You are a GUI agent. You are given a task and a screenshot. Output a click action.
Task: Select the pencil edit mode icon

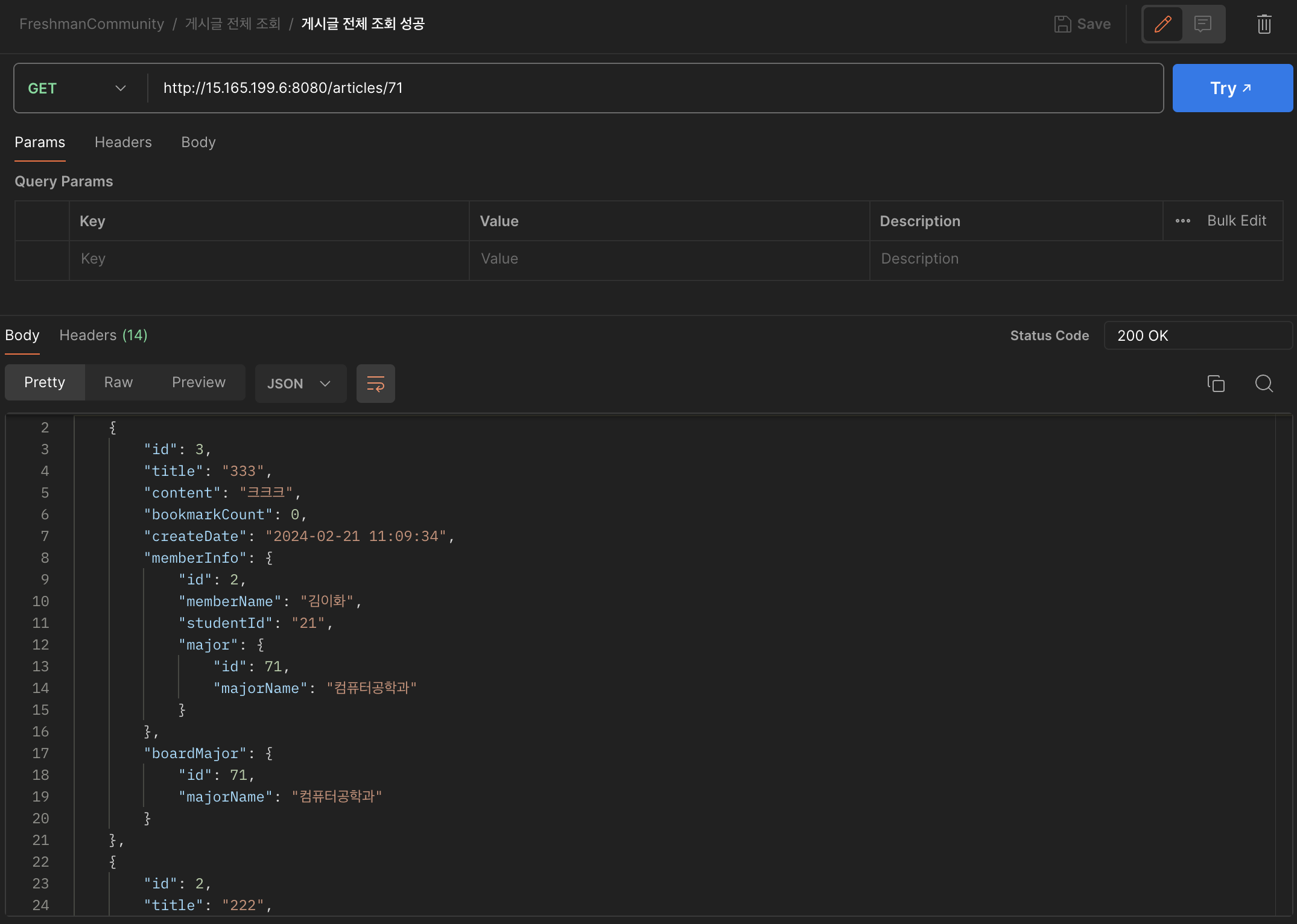tap(1162, 24)
